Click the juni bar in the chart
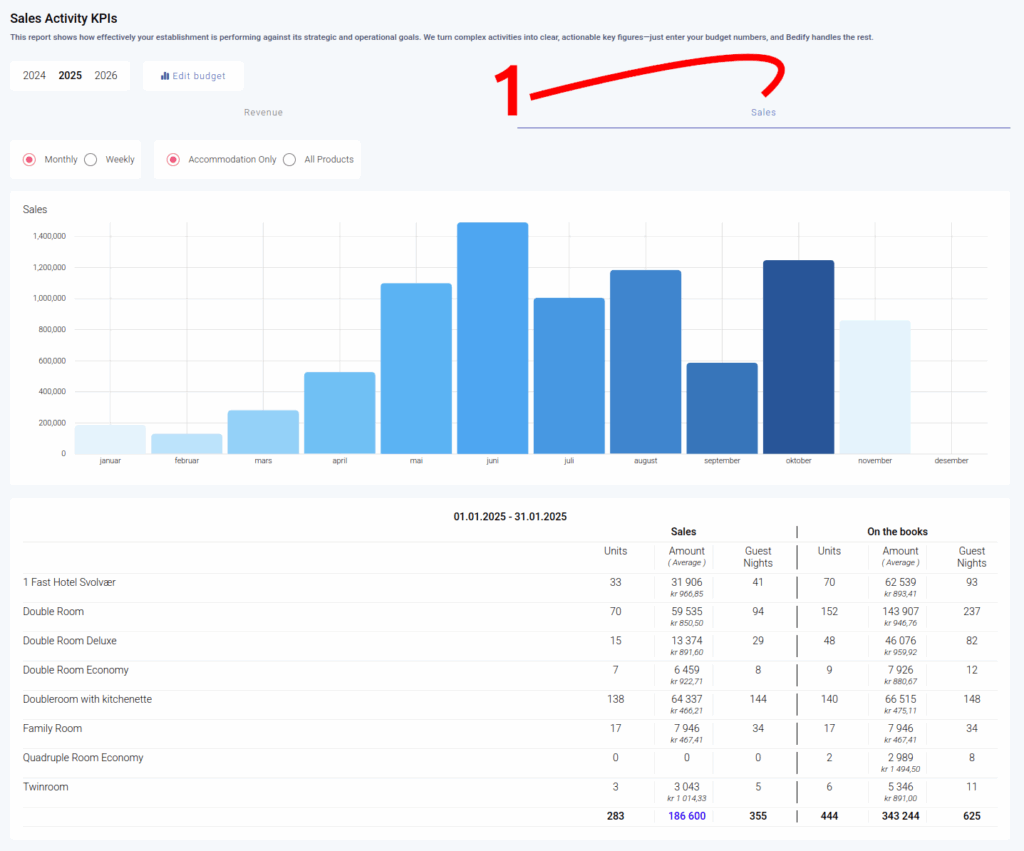This screenshot has width=1024, height=851. point(492,338)
